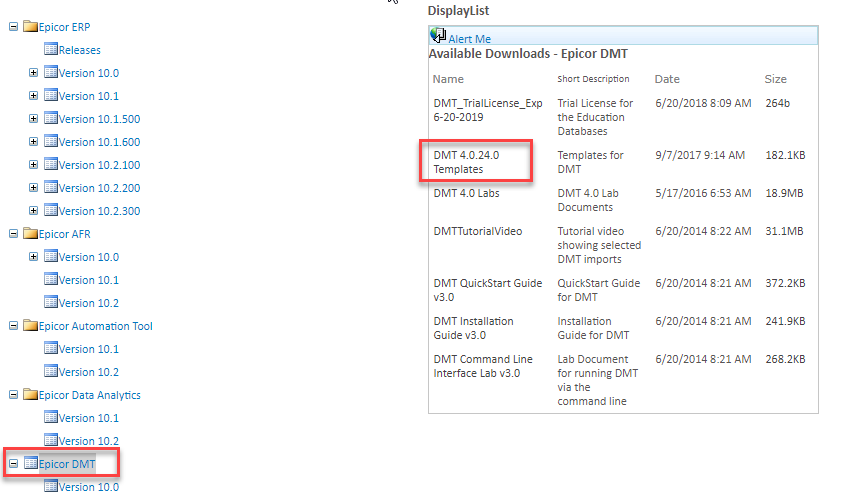Collapse the Epicor Data Analytics folder
This screenshot has height=501, width=855.
pos(14,395)
